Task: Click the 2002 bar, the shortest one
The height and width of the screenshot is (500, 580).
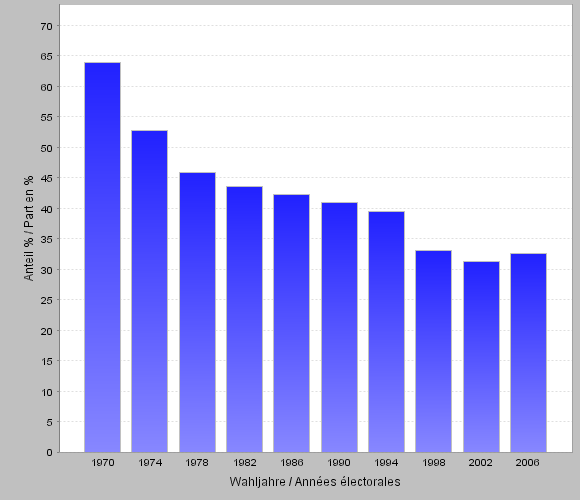Action: [x=481, y=357]
